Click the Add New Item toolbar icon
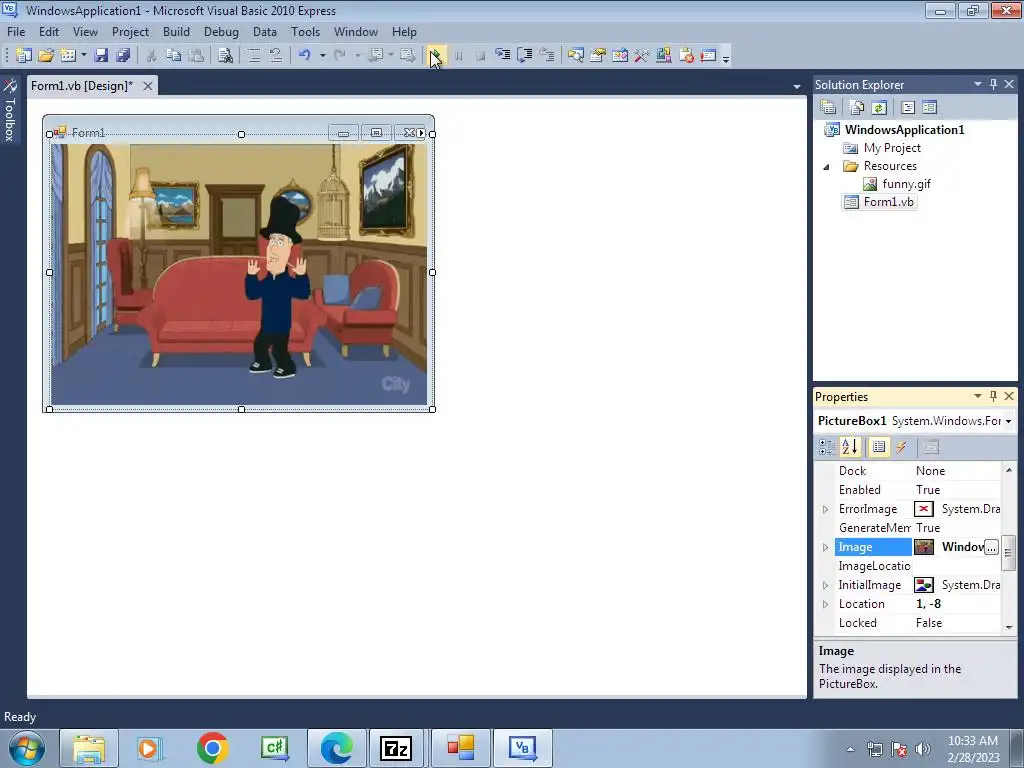The image size is (1024, 768). tap(68, 56)
